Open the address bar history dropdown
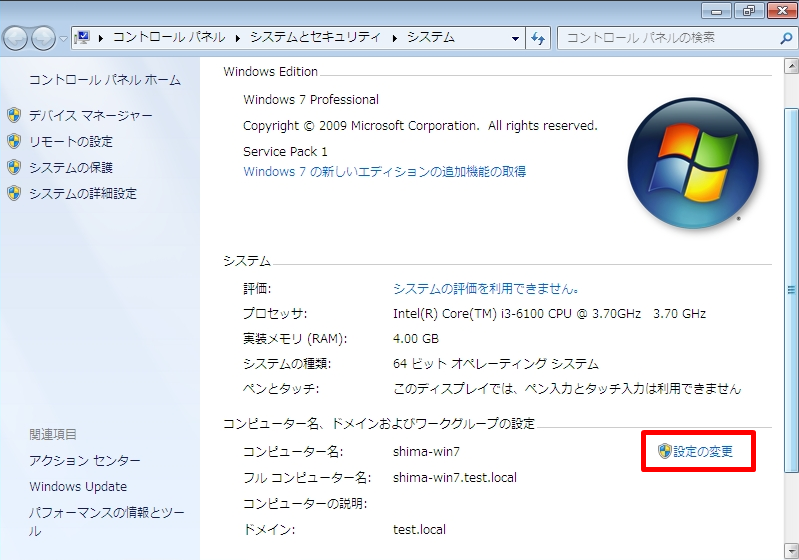 [x=515, y=38]
